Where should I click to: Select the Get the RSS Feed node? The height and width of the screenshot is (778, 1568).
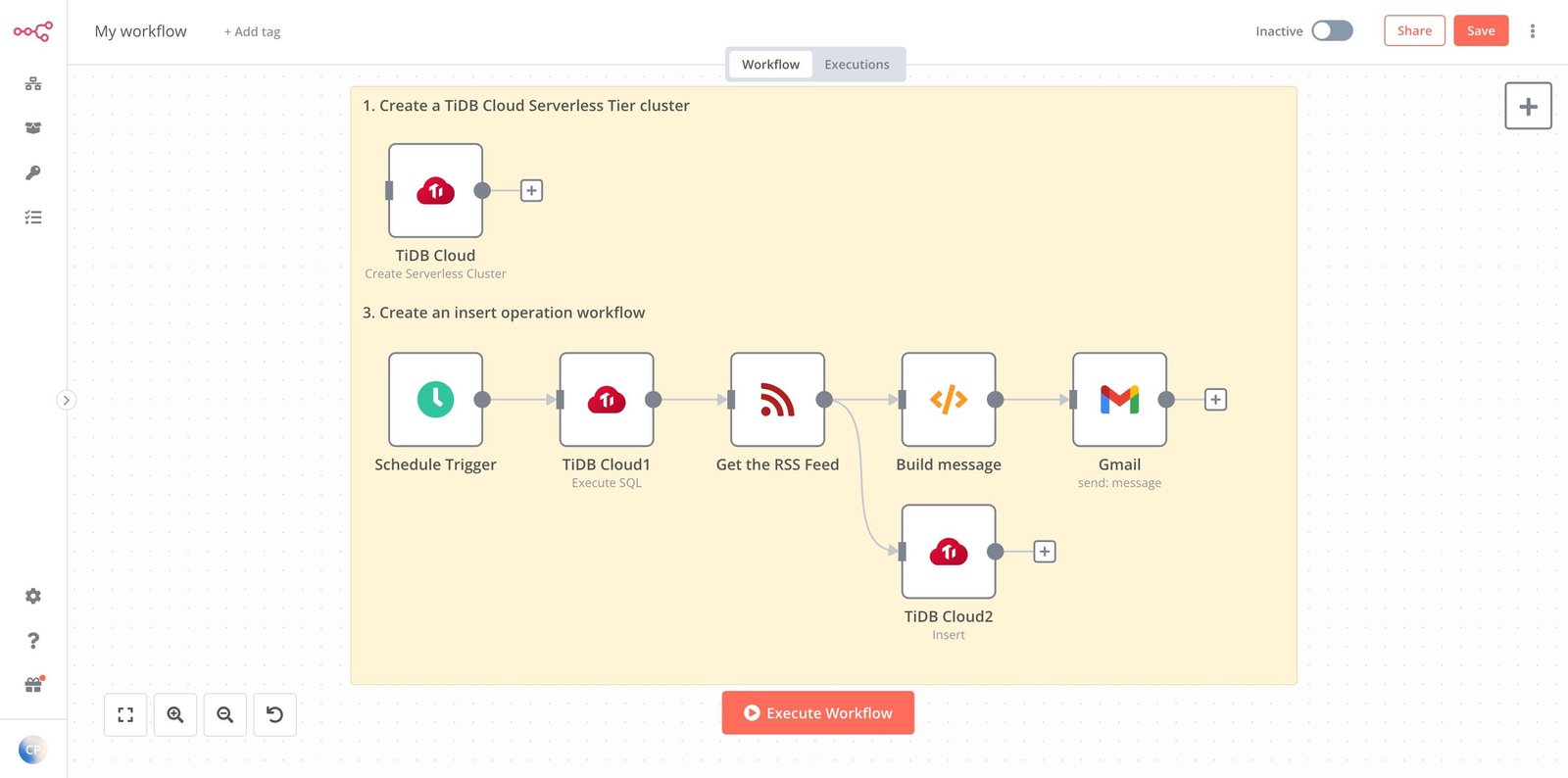tap(777, 400)
